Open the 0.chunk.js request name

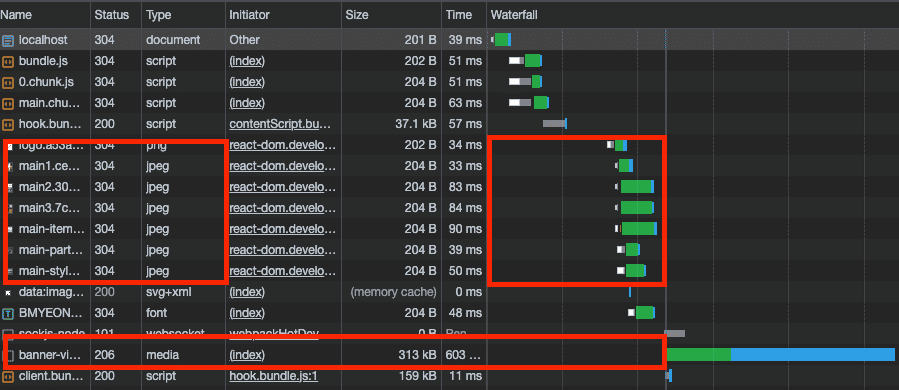(x=46, y=82)
